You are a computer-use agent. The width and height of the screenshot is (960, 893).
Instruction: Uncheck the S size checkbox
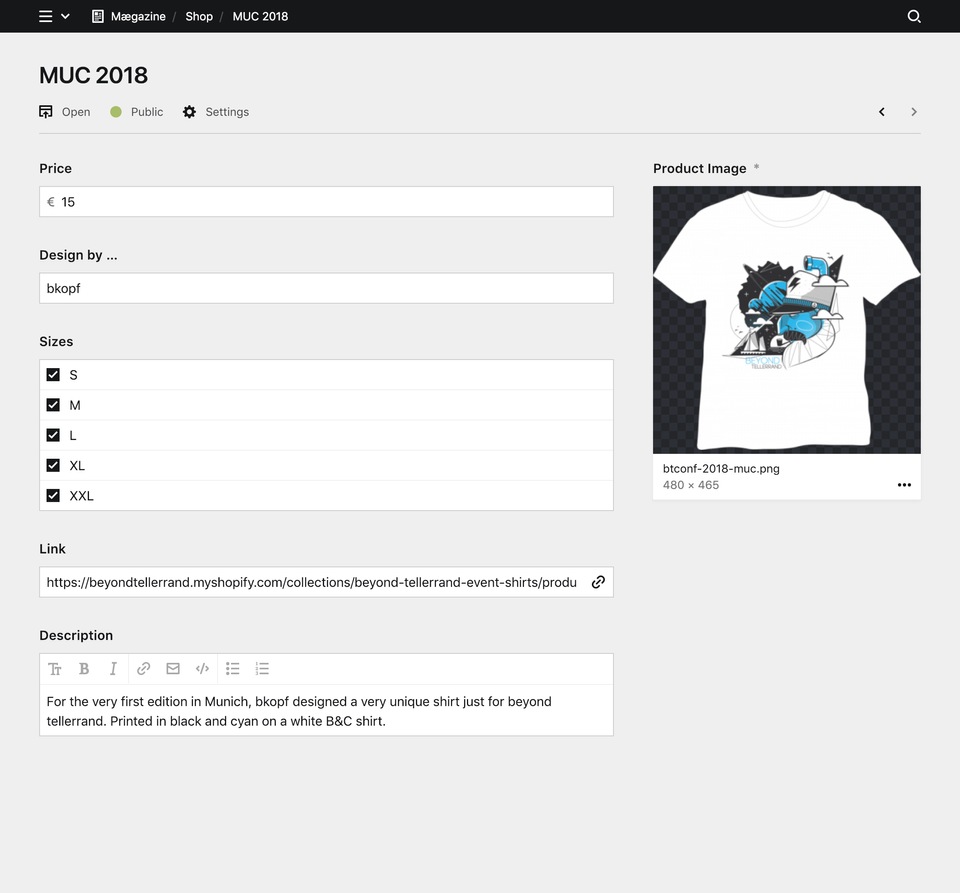(53, 375)
